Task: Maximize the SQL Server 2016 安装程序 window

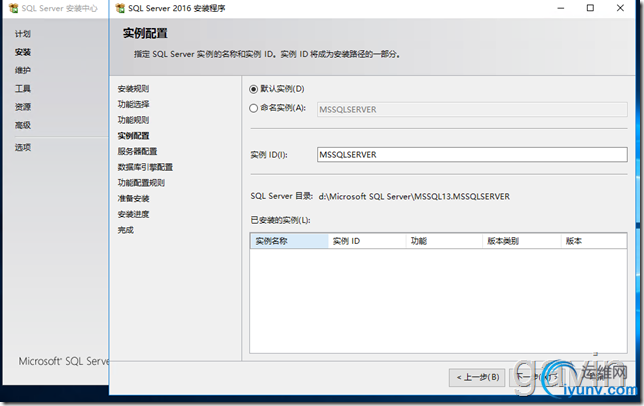Action: [x=590, y=8]
